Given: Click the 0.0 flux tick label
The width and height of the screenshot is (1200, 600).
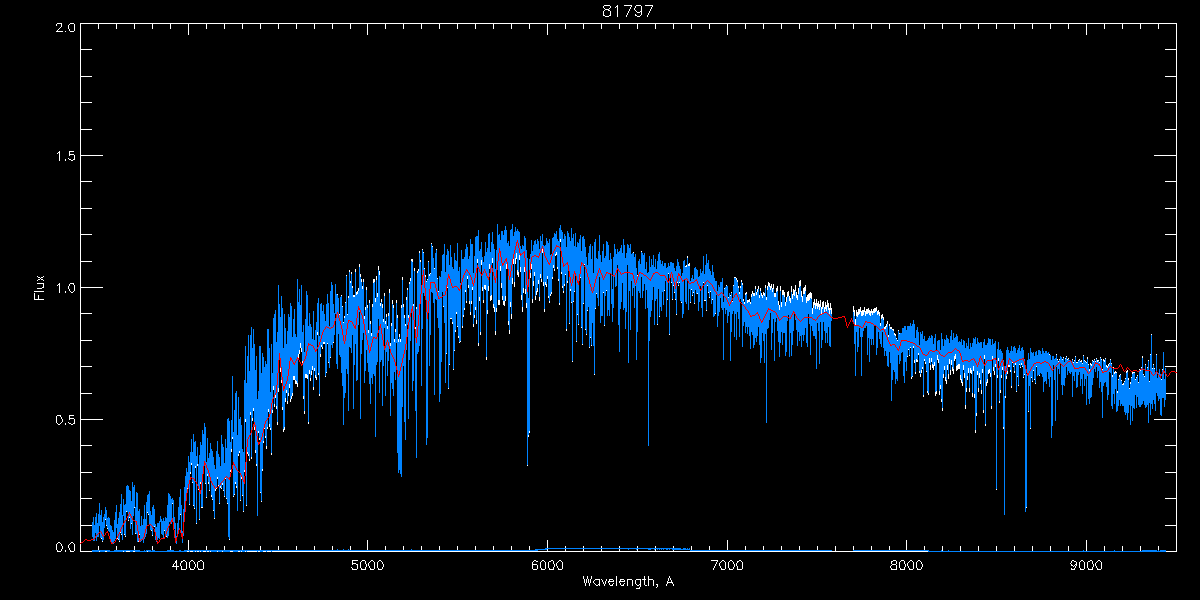Looking at the screenshot, I should click(x=66, y=547).
